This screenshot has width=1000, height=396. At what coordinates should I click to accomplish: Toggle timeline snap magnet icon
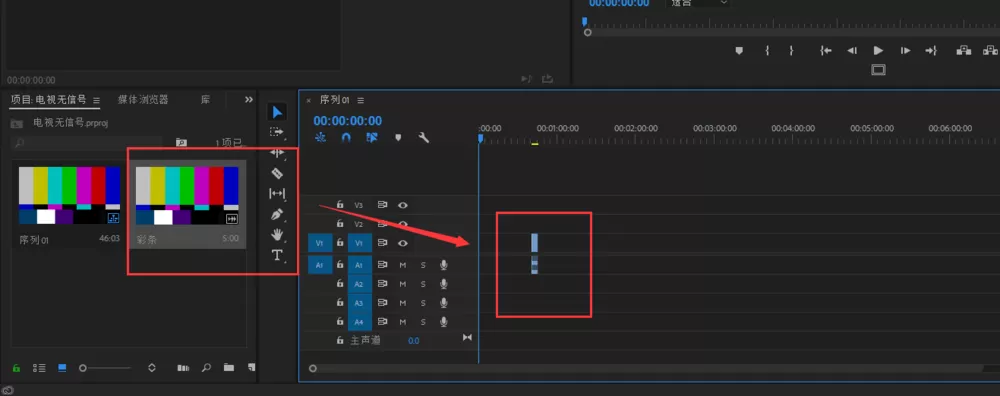pos(346,137)
